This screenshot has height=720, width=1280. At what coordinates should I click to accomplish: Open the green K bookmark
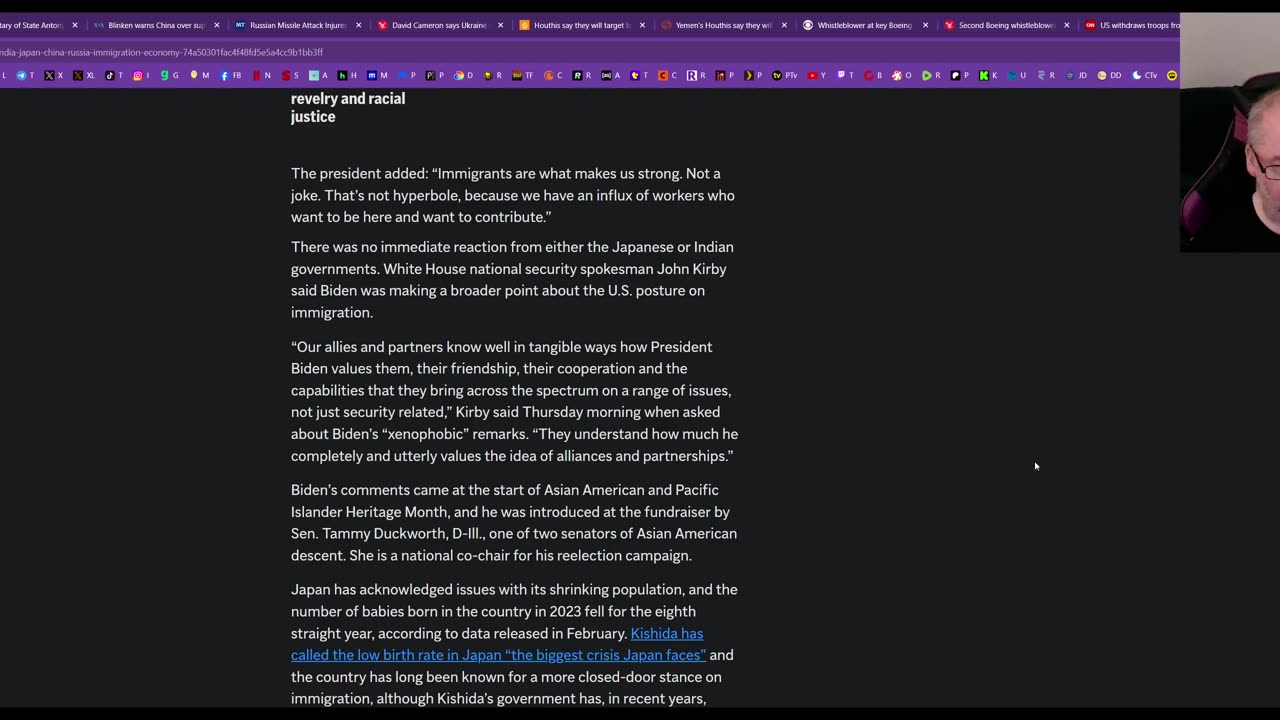point(988,75)
